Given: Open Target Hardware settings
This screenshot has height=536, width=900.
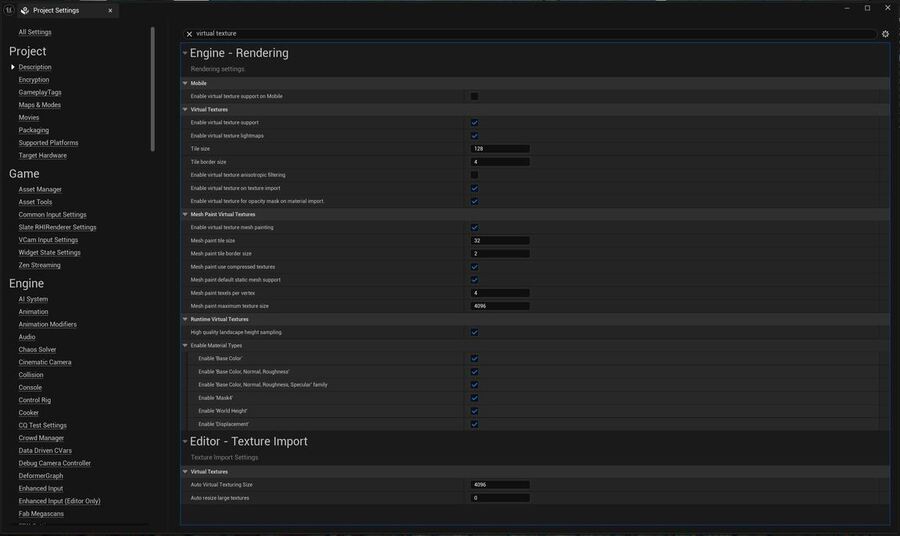Looking at the screenshot, I should tap(42, 156).
